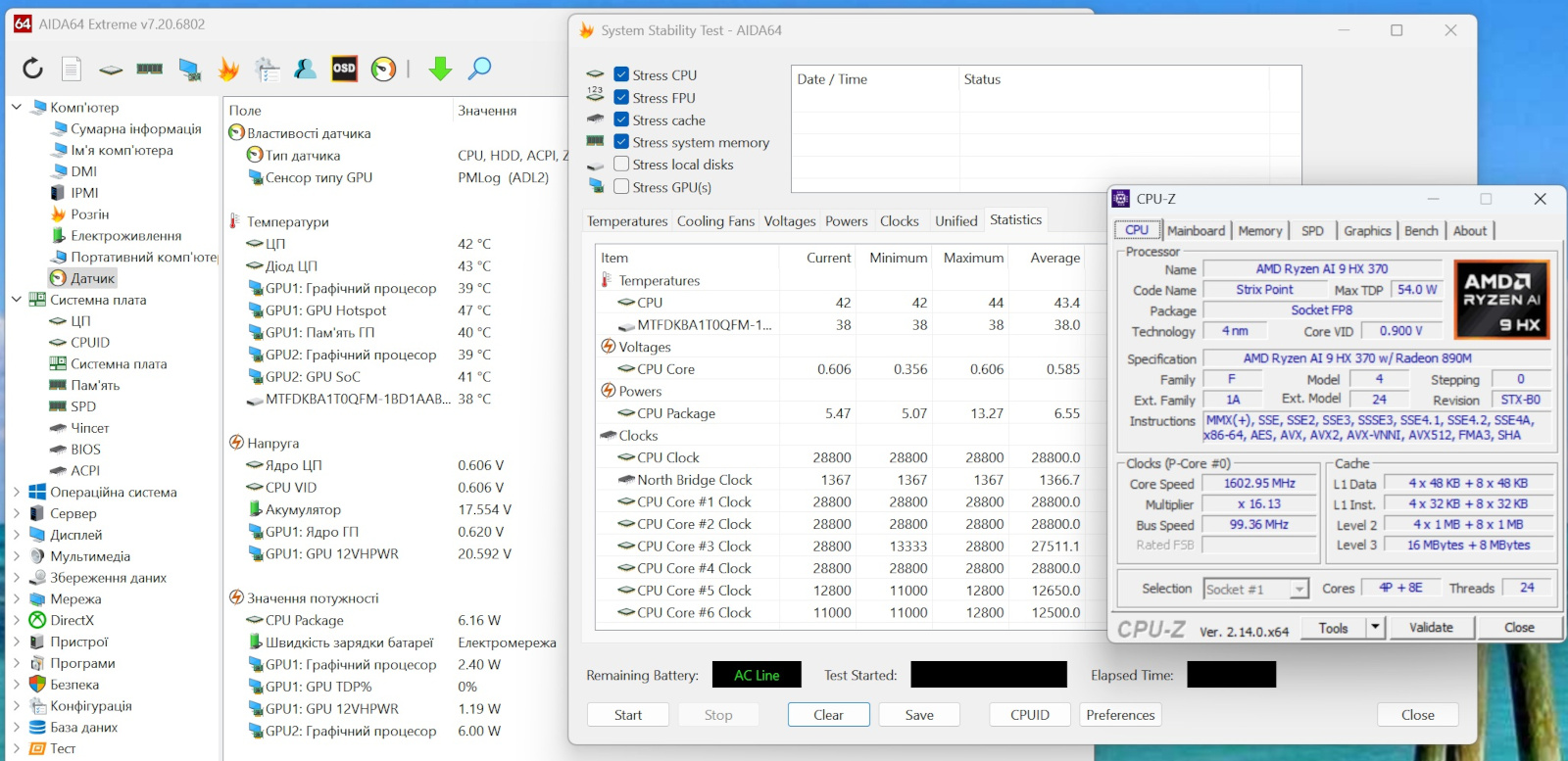This screenshot has height=761, width=1568.
Task: Click the Close button in CPU-Z footer
Action: 1519,628
